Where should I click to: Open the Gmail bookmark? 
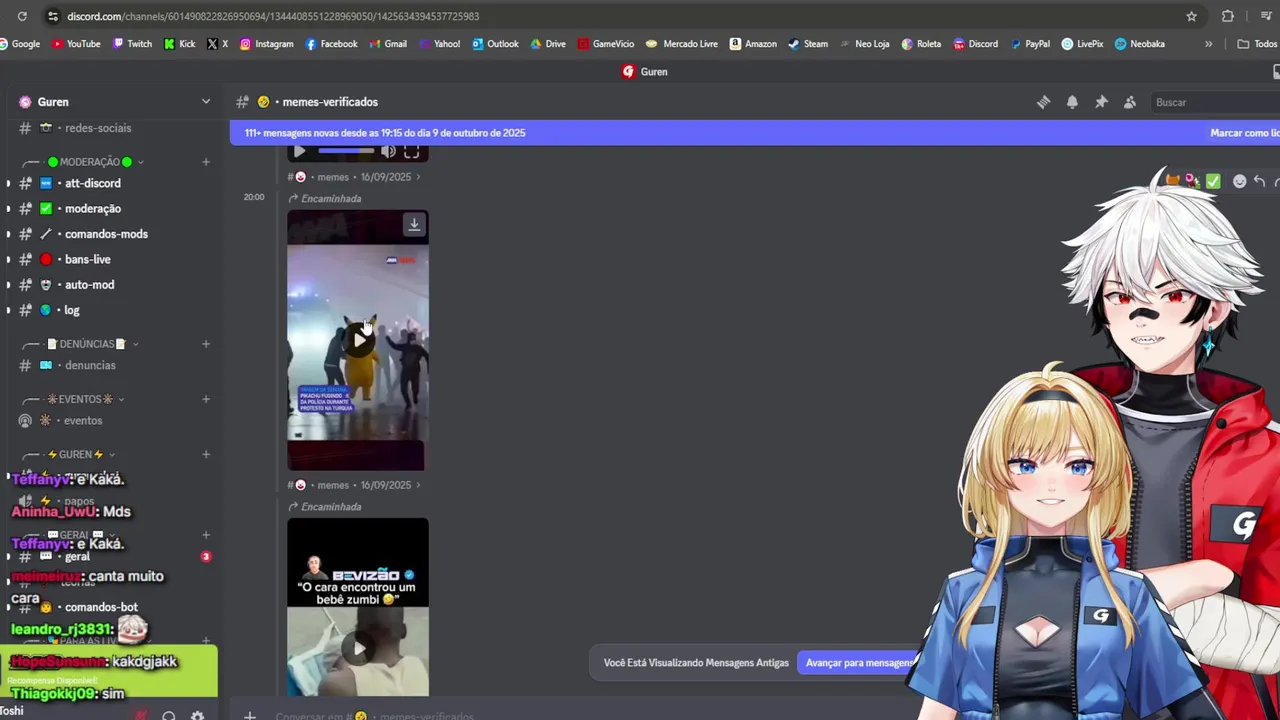388,44
